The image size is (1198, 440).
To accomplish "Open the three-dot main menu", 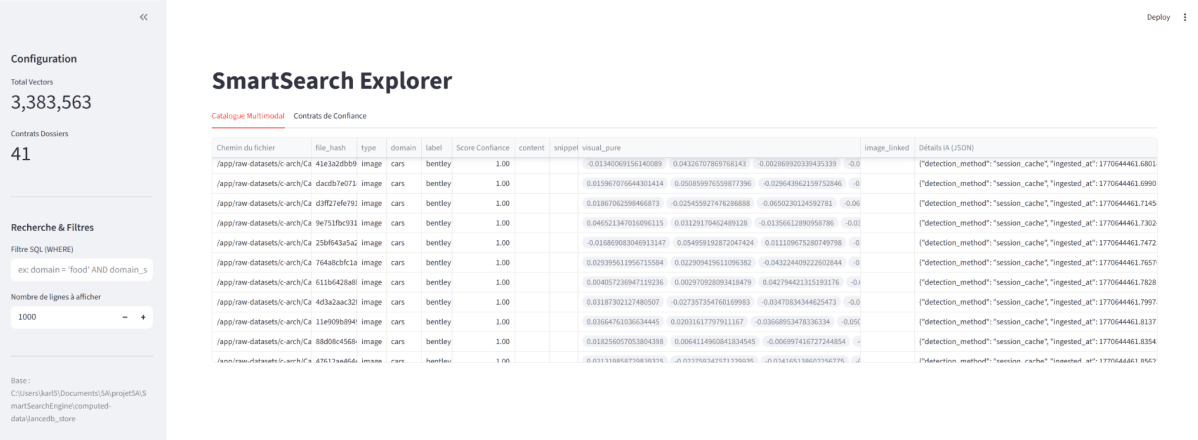I will tap(1185, 17).
